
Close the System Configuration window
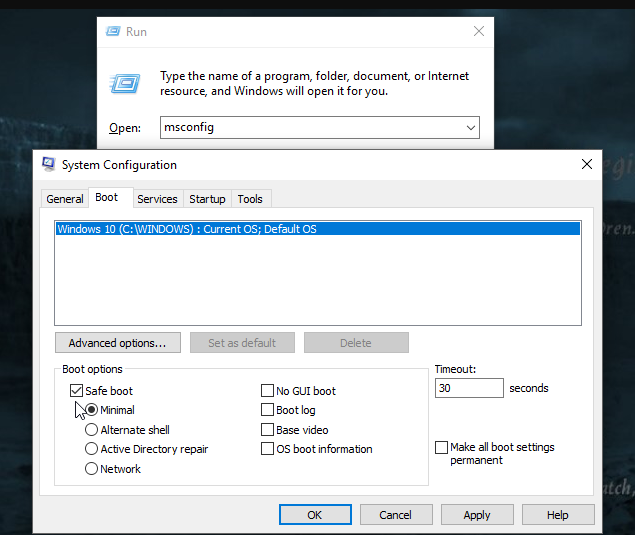pos(587,164)
